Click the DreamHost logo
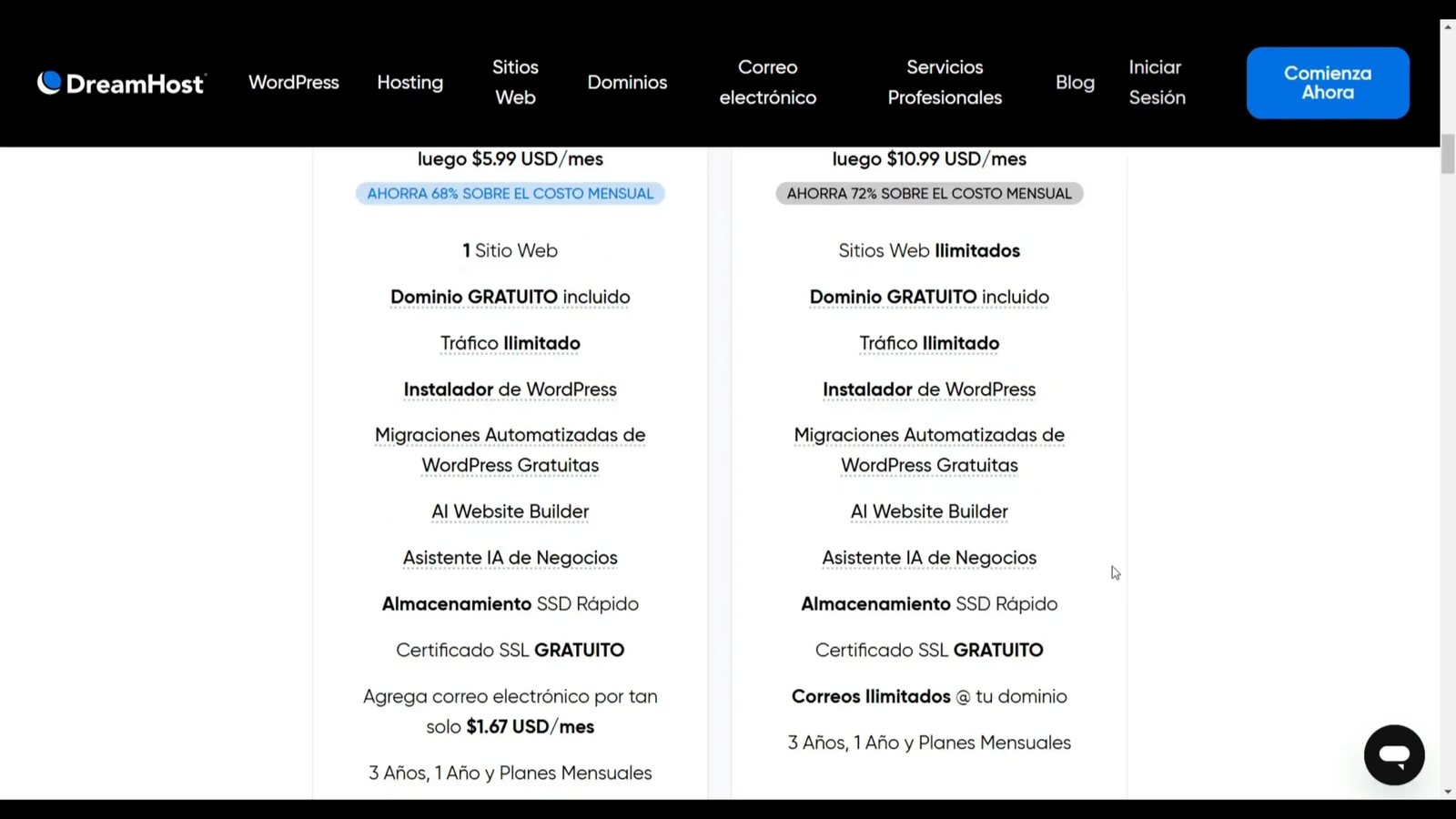Image resolution: width=1456 pixels, height=819 pixels. point(121,83)
